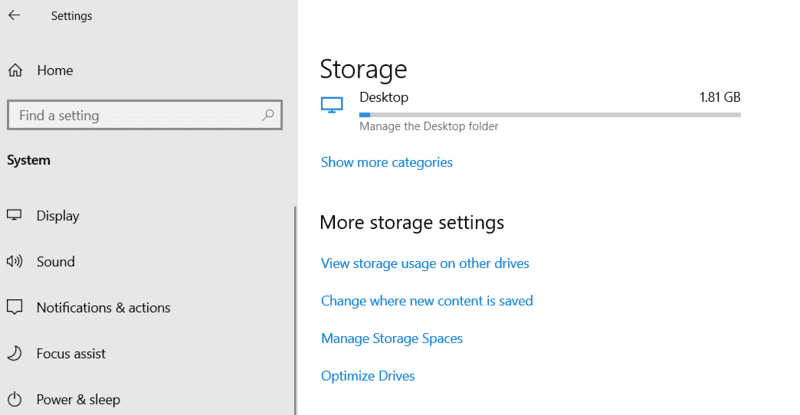Click the back arrow icon
Image resolution: width=800 pixels, height=415 pixels.
click(x=14, y=15)
